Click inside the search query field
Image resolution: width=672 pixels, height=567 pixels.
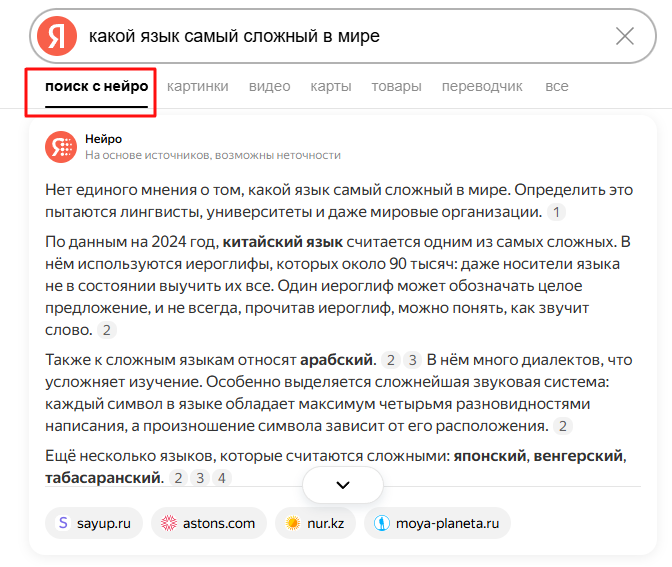(340, 36)
